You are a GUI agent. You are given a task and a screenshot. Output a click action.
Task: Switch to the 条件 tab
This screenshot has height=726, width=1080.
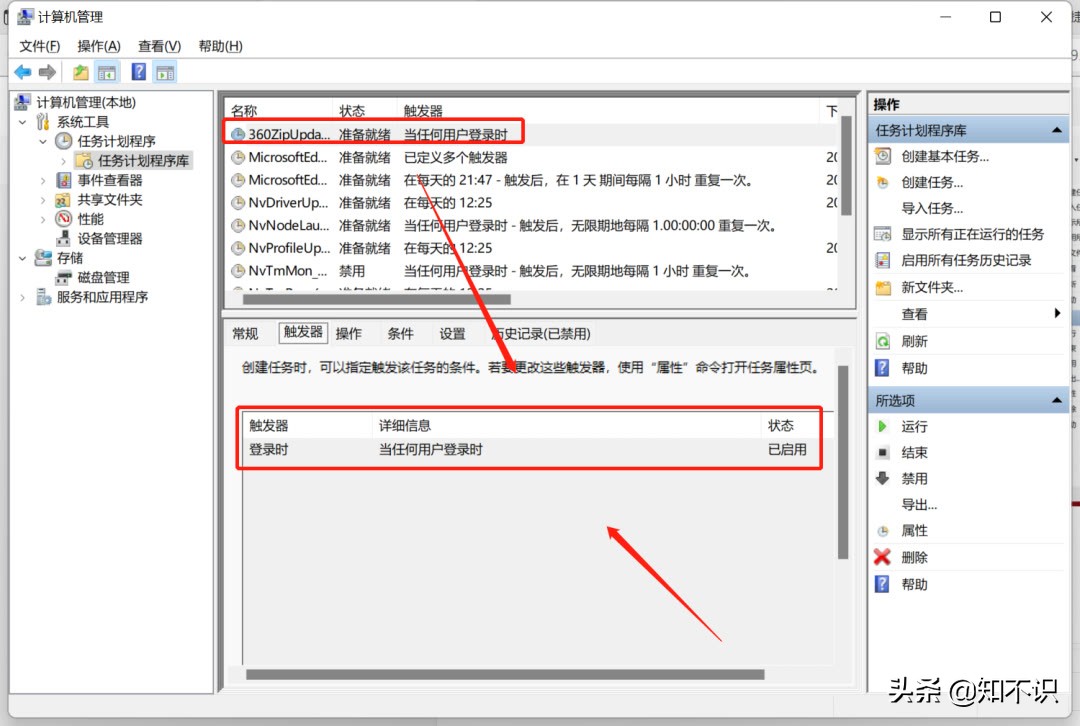click(400, 333)
